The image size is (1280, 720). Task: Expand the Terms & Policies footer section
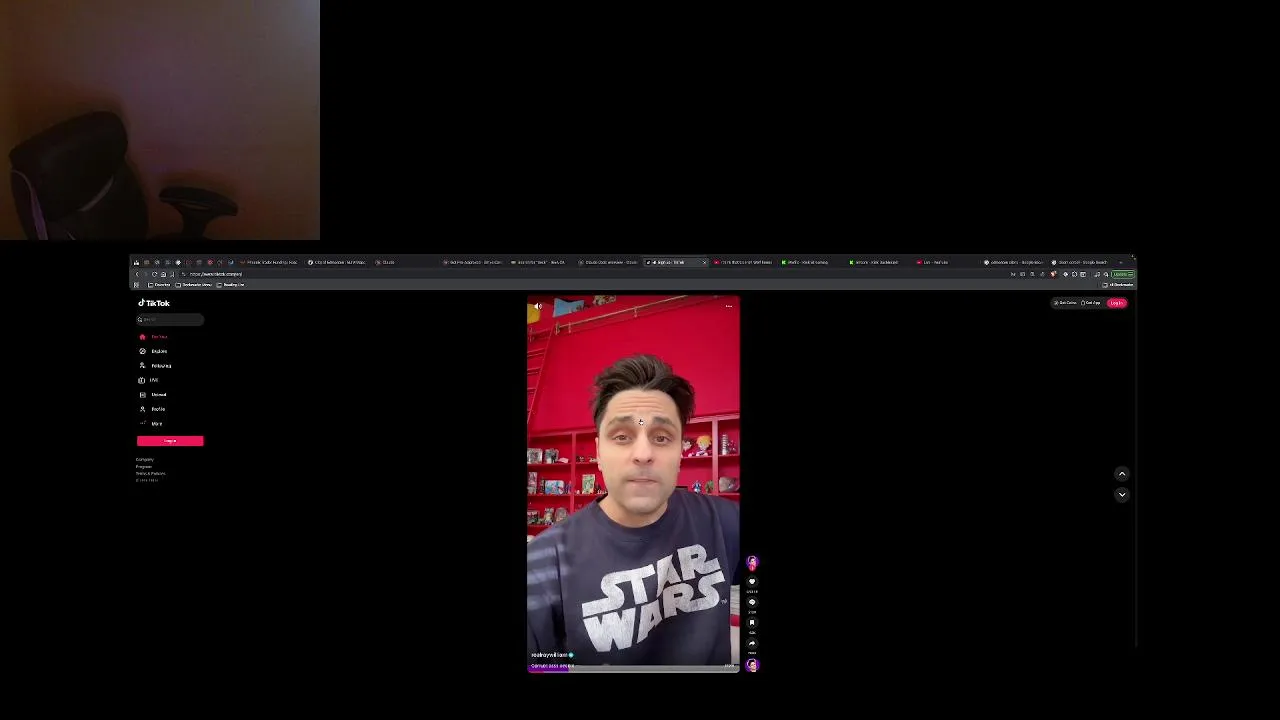coord(151,474)
